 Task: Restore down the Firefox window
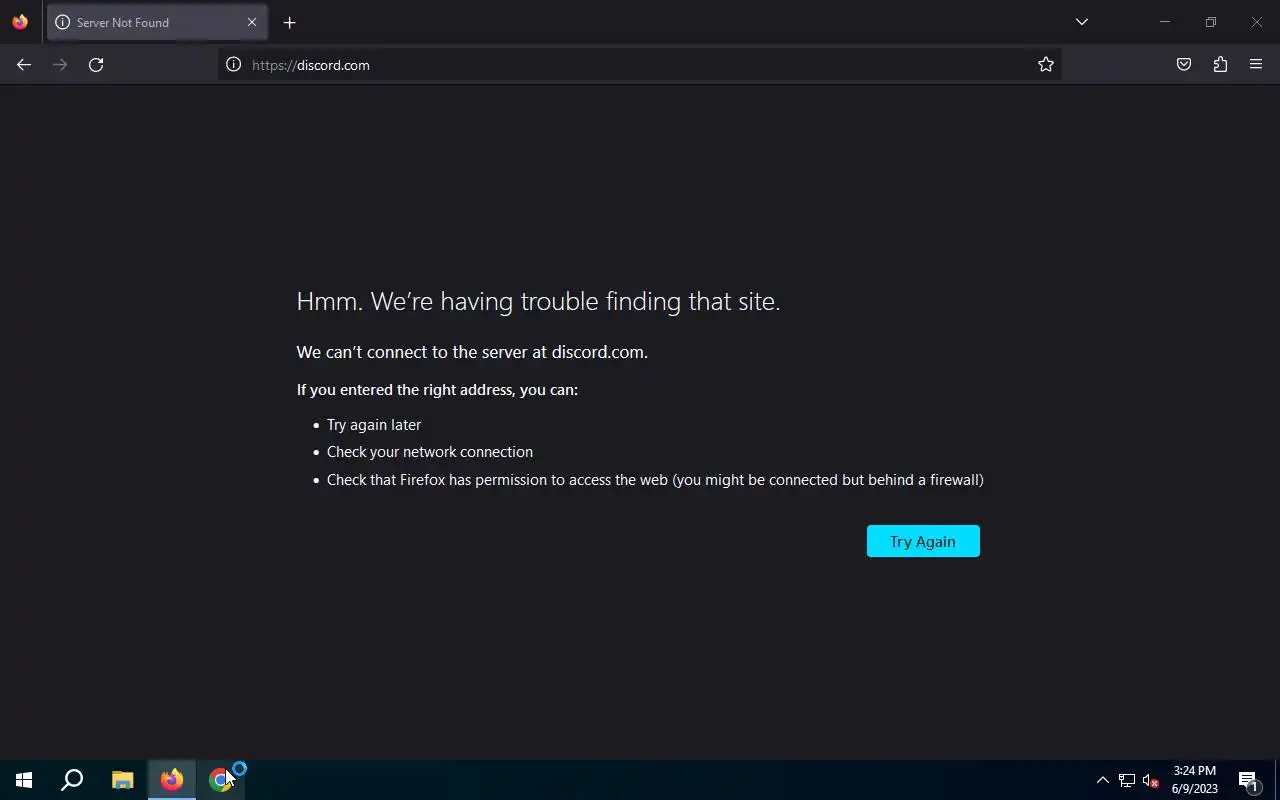[x=1210, y=22]
